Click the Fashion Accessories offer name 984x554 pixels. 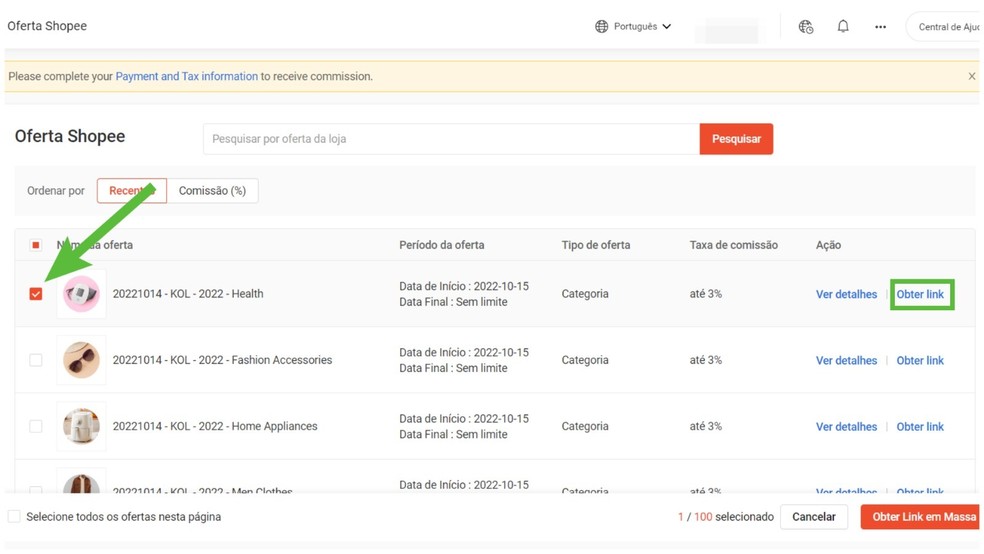[x=222, y=360]
